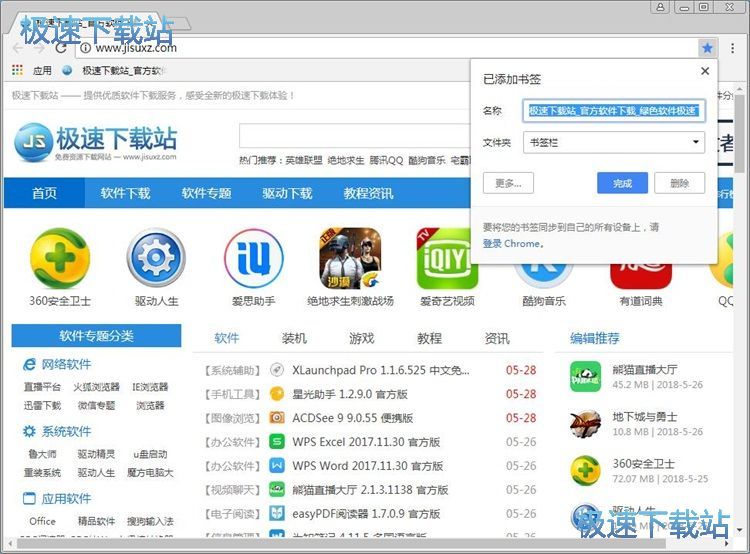This screenshot has height=554, width=750.
Task: Open the Chrome three-dot menu
Action: pyautogui.click(x=732, y=48)
